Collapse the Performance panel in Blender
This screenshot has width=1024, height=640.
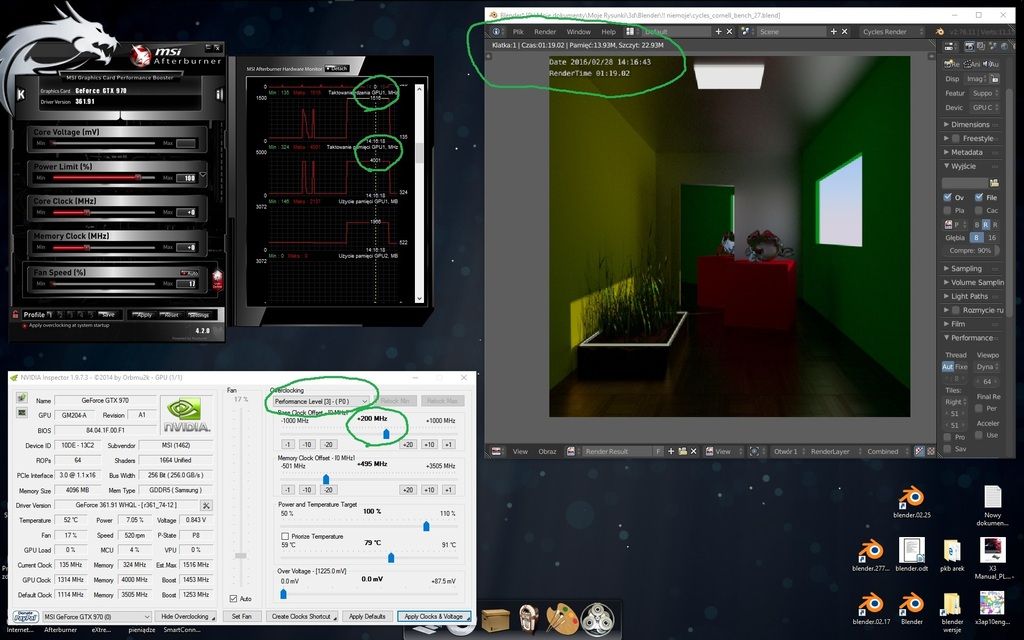[x=972, y=338]
